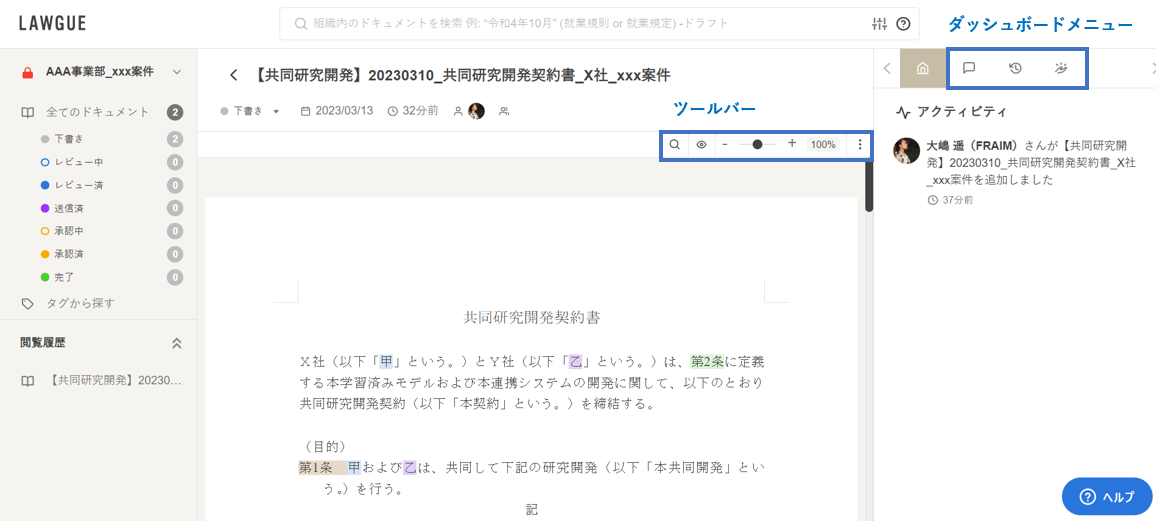Image resolution: width=1156 pixels, height=521 pixels.
Task: Select the レビュー中 status filter
Action: coord(78,162)
